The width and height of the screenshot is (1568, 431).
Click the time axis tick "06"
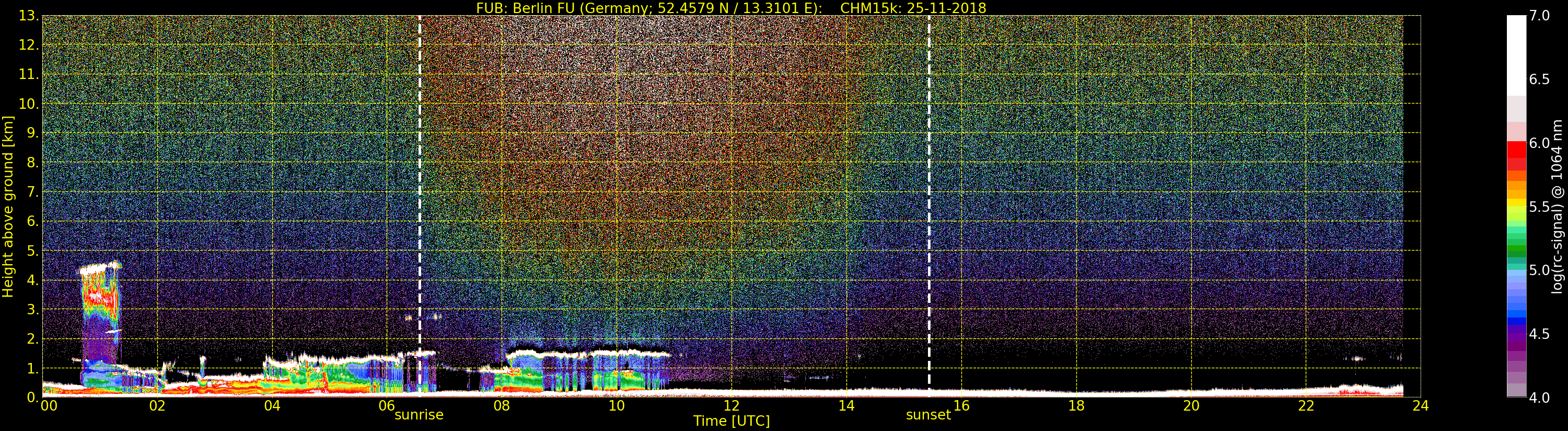[387, 406]
